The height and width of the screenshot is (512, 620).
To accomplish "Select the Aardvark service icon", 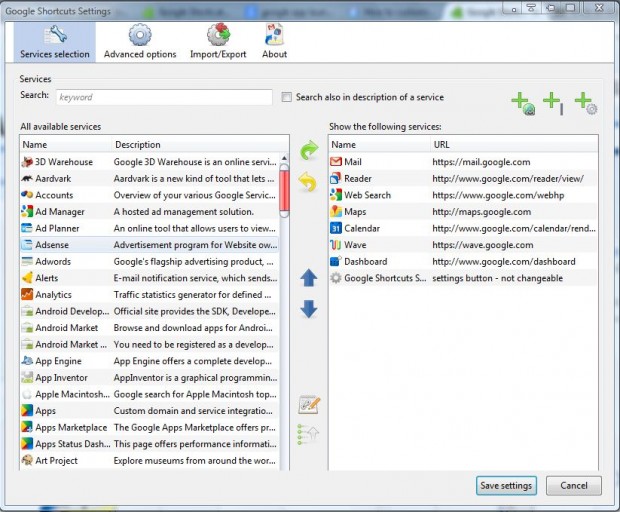I will click(27, 178).
